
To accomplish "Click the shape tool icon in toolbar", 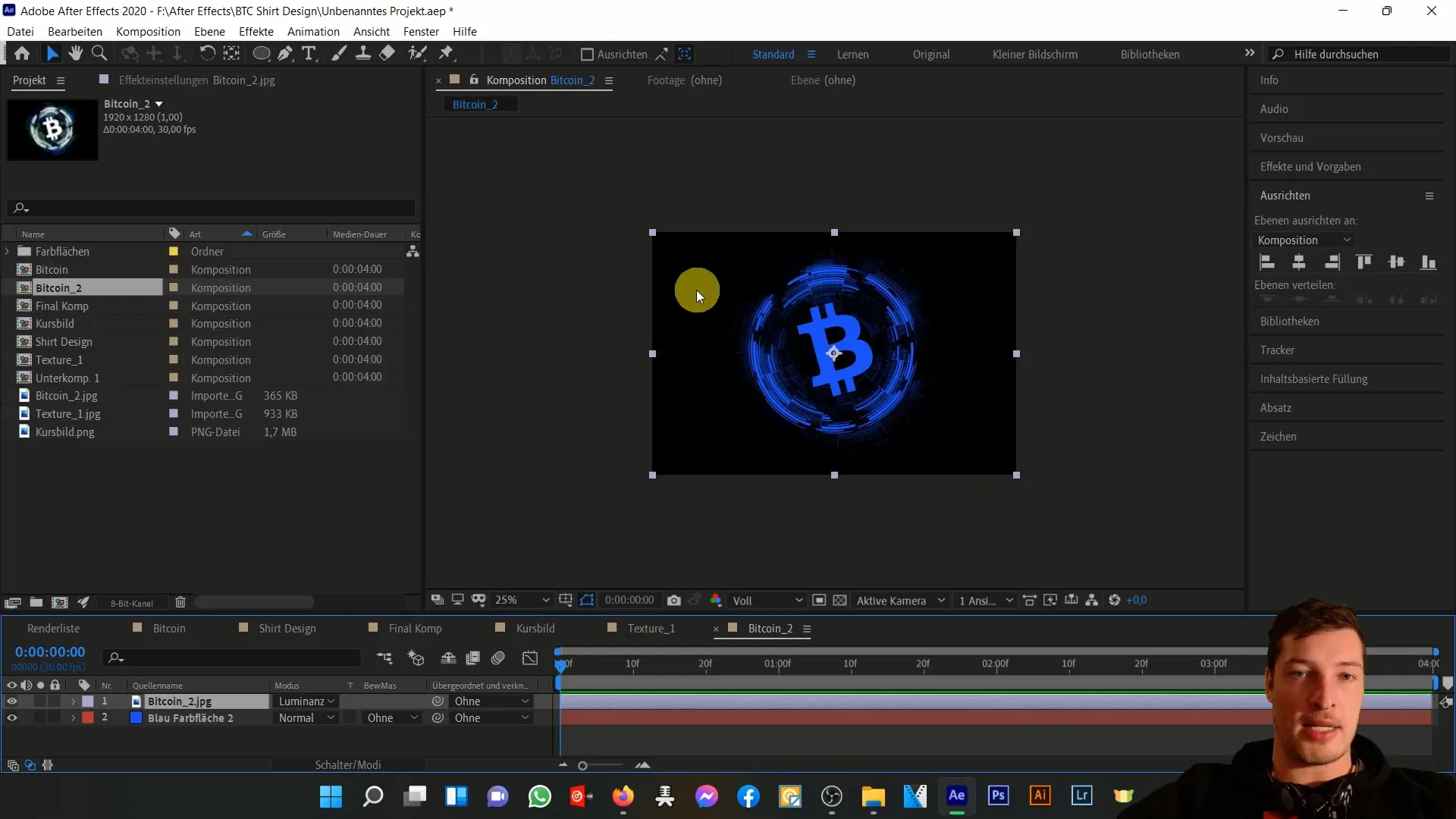I will (261, 54).
